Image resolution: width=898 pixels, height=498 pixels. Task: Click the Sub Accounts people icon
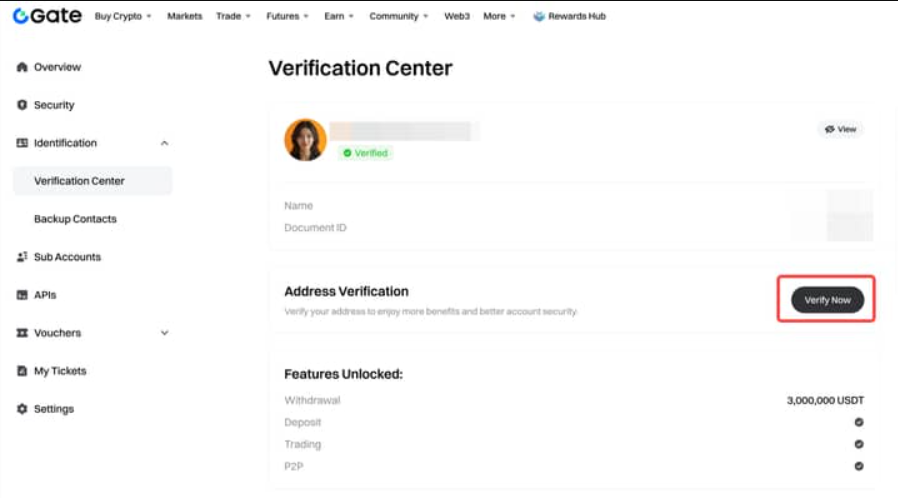click(x=22, y=257)
